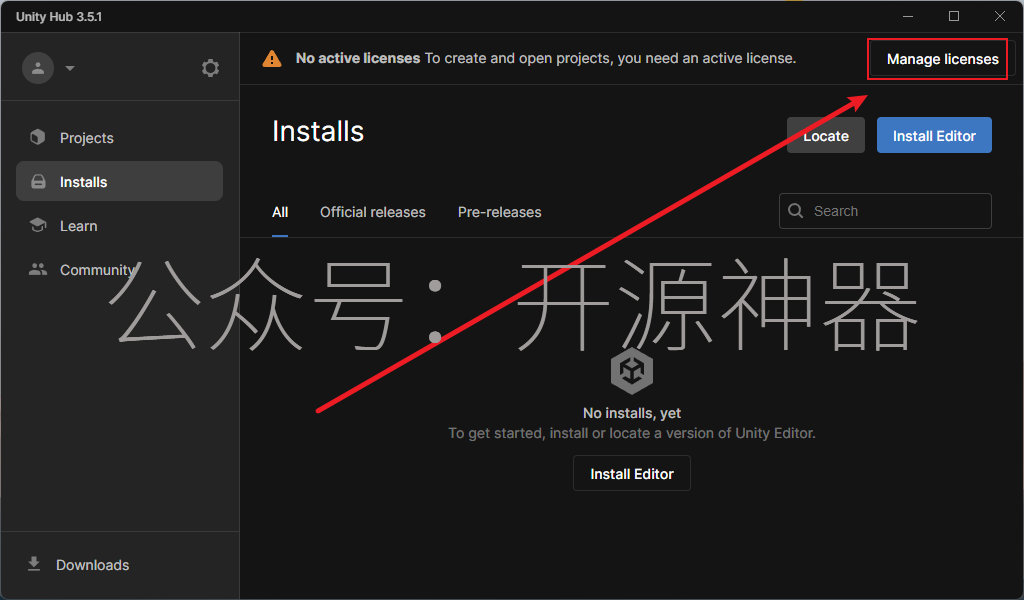Click the Installs page heading
This screenshot has height=600, width=1024.
point(318,131)
